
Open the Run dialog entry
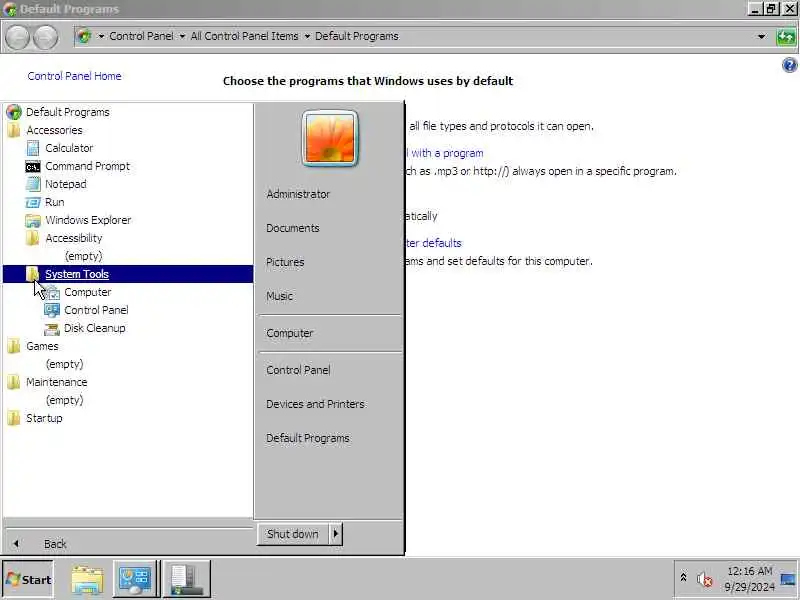pos(54,202)
